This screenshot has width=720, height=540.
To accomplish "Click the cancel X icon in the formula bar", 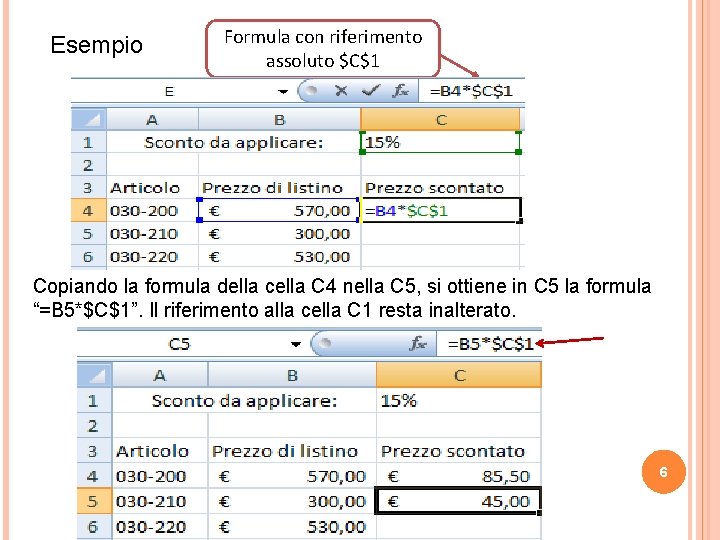I will point(341,91).
